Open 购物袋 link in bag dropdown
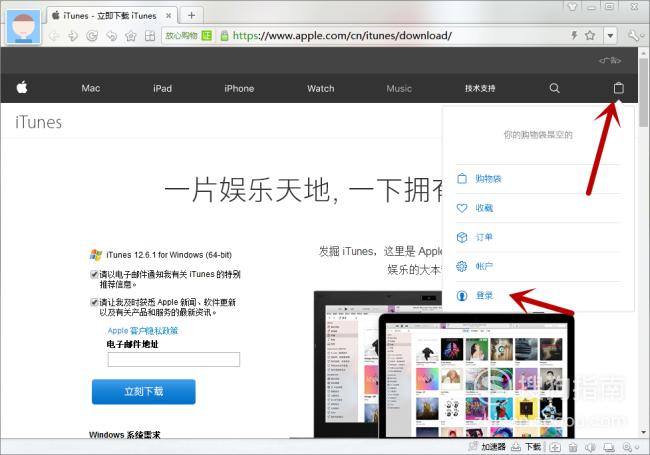The image size is (650, 455). pyautogui.click(x=488, y=179)
